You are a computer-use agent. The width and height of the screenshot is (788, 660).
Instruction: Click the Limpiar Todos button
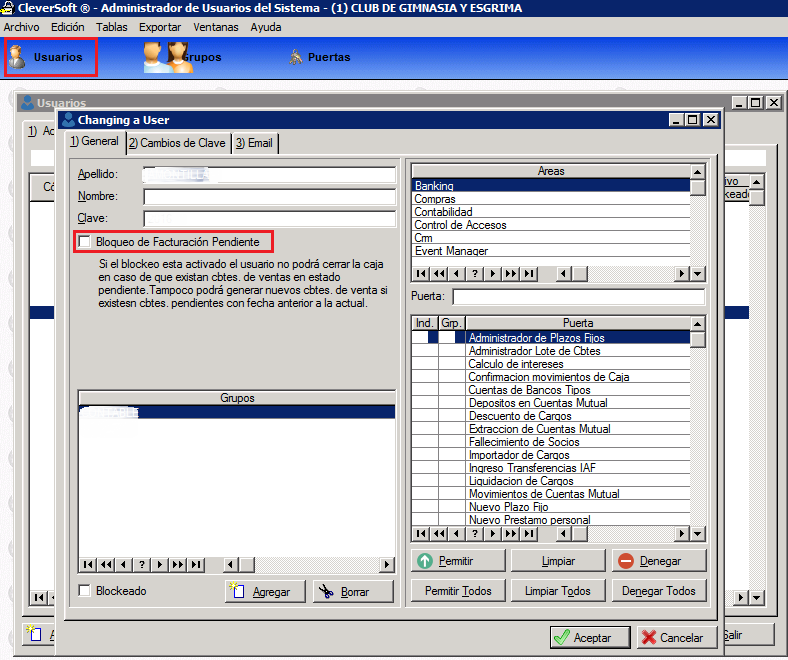click(557, 591)
